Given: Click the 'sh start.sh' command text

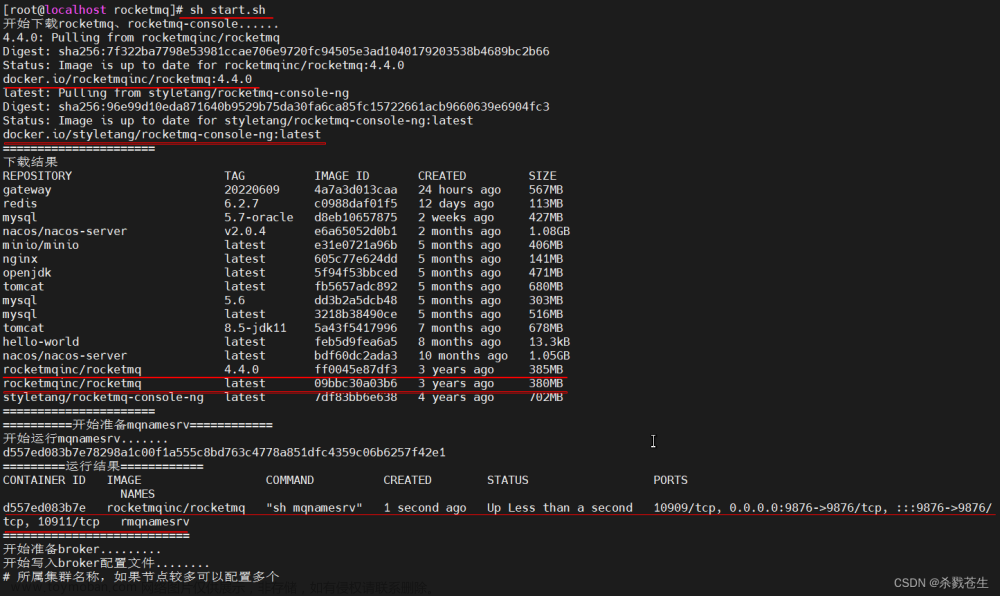Looking at the screenshot, I should pos(227,10).
